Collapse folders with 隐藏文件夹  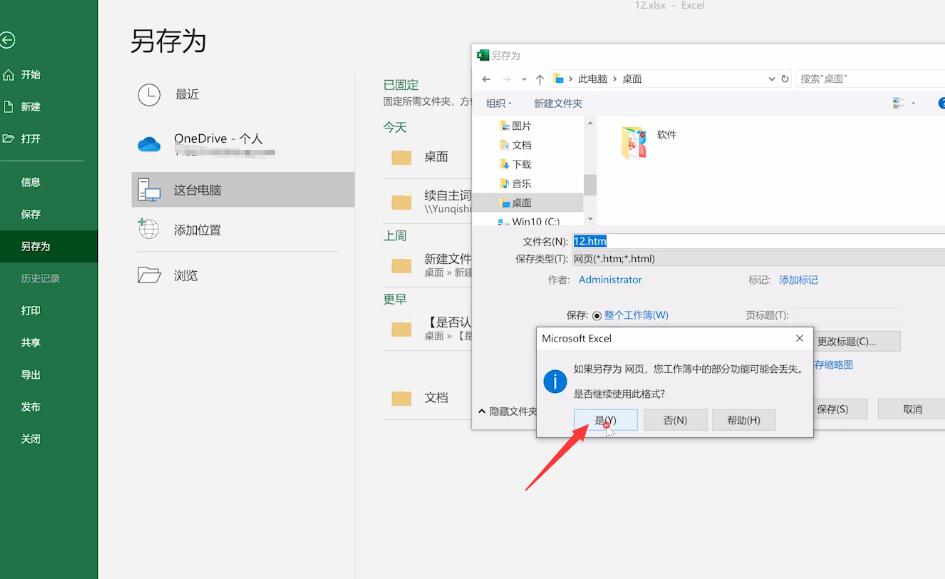507,411
